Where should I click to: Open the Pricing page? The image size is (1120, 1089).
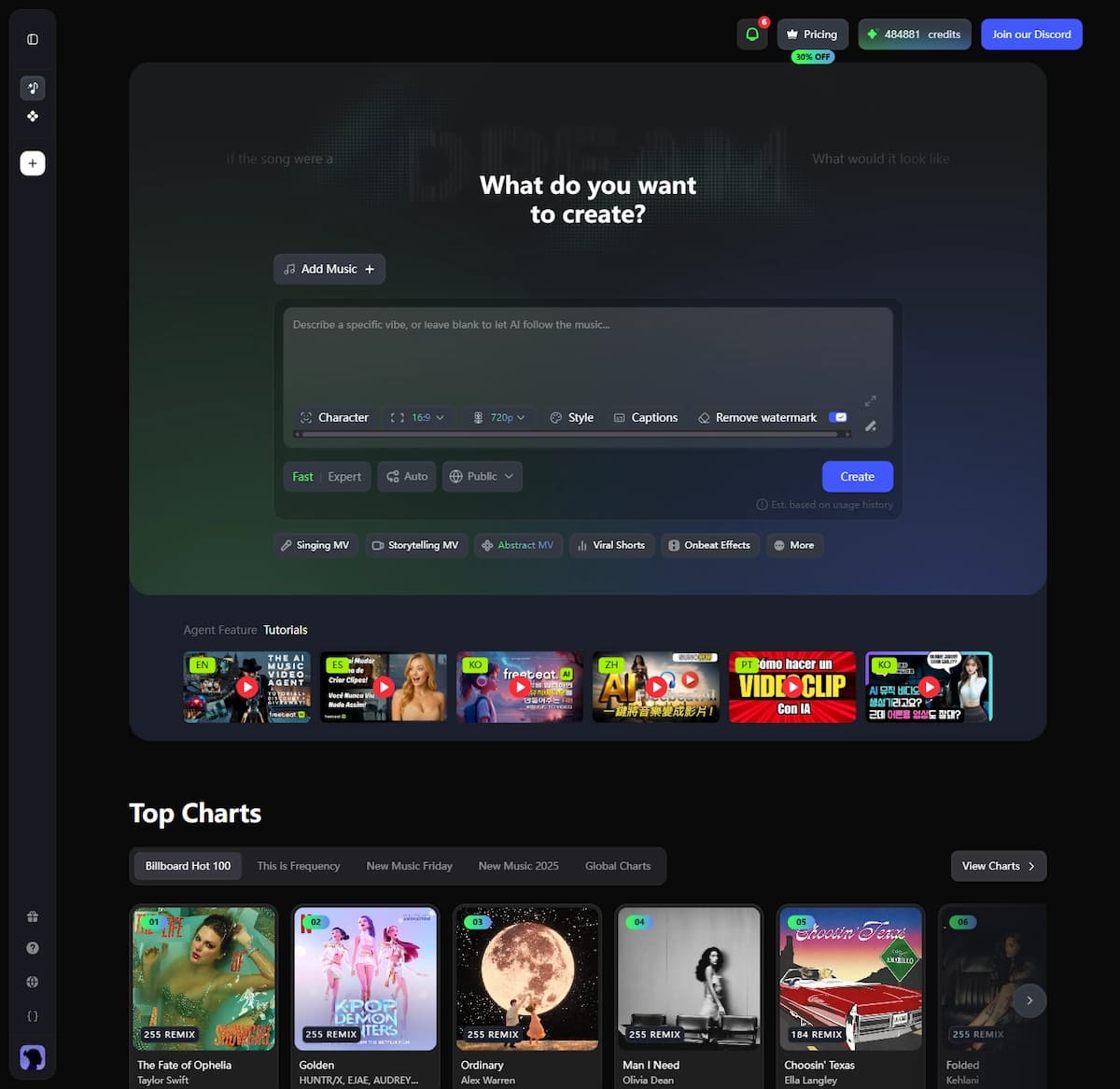[x=813, y=35]
